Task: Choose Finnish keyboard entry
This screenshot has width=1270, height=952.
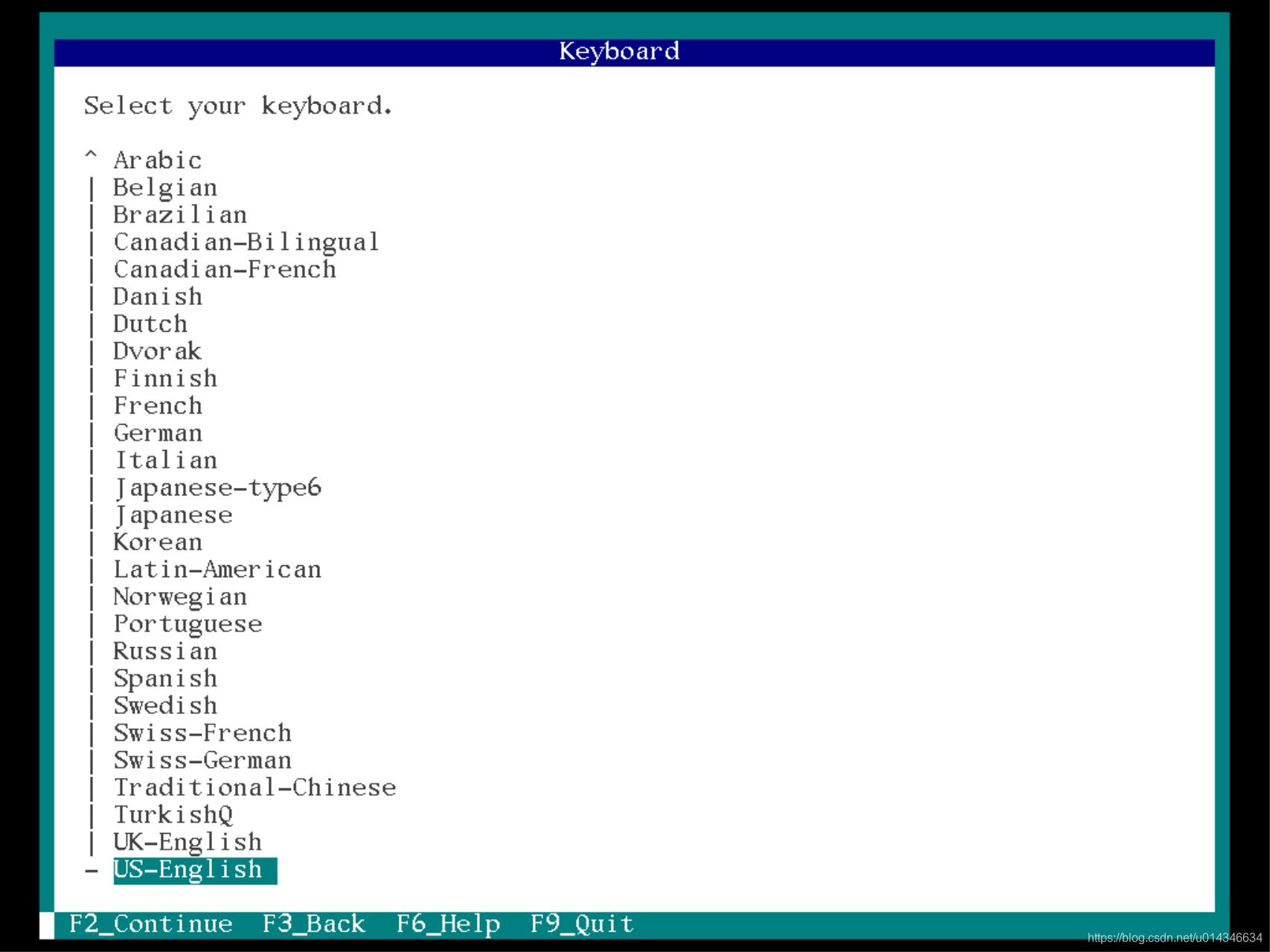Action: coord(165,379)
